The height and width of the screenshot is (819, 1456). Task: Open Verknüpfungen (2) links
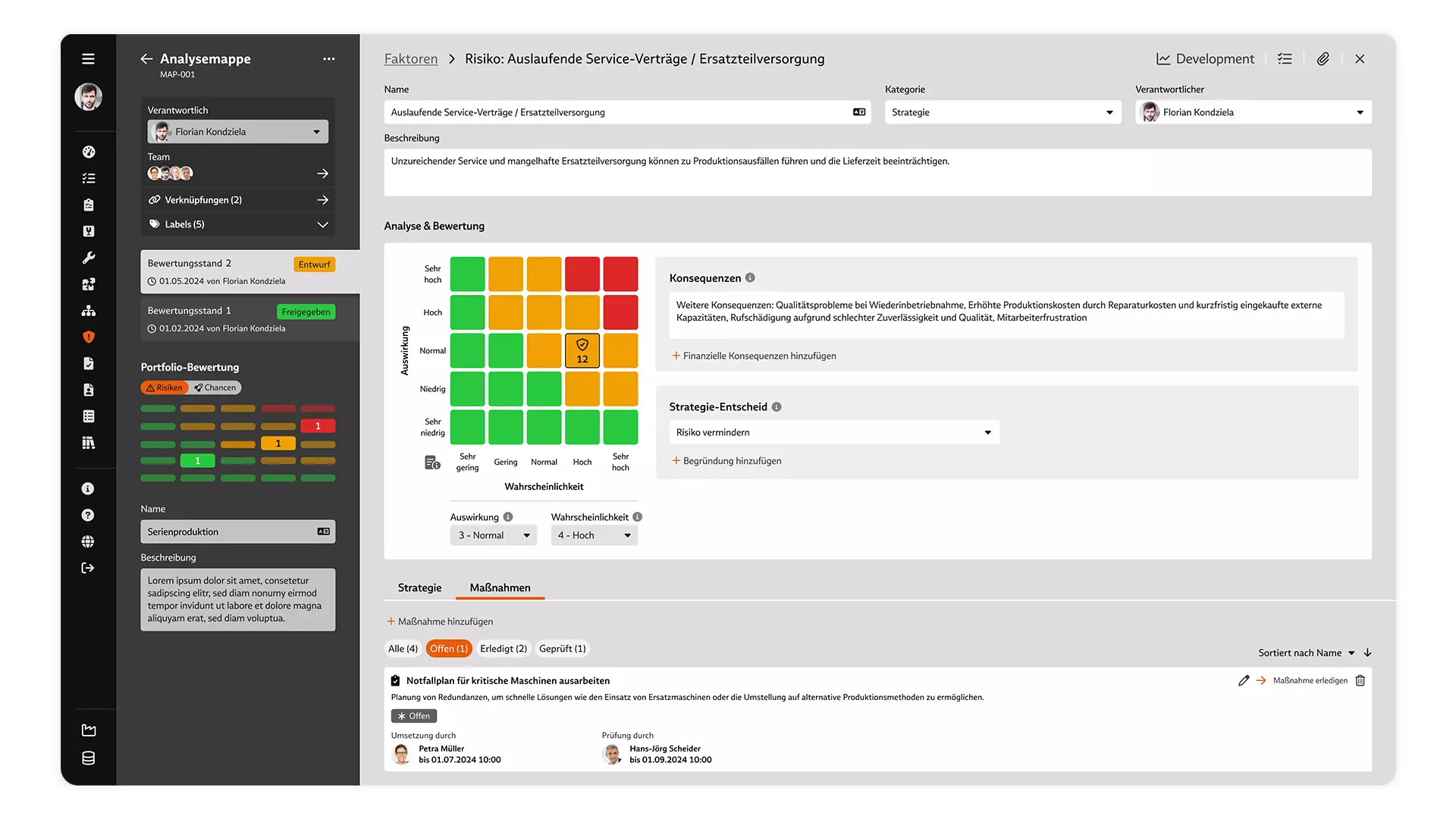click(238, 199)
